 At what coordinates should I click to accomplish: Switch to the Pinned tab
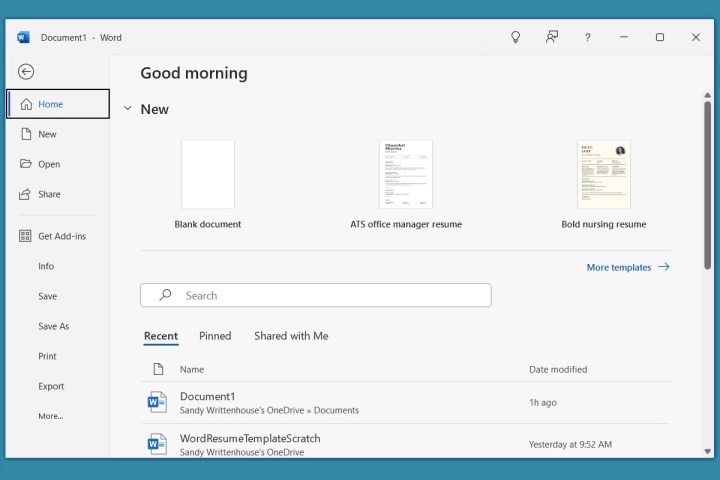[215, 336]
